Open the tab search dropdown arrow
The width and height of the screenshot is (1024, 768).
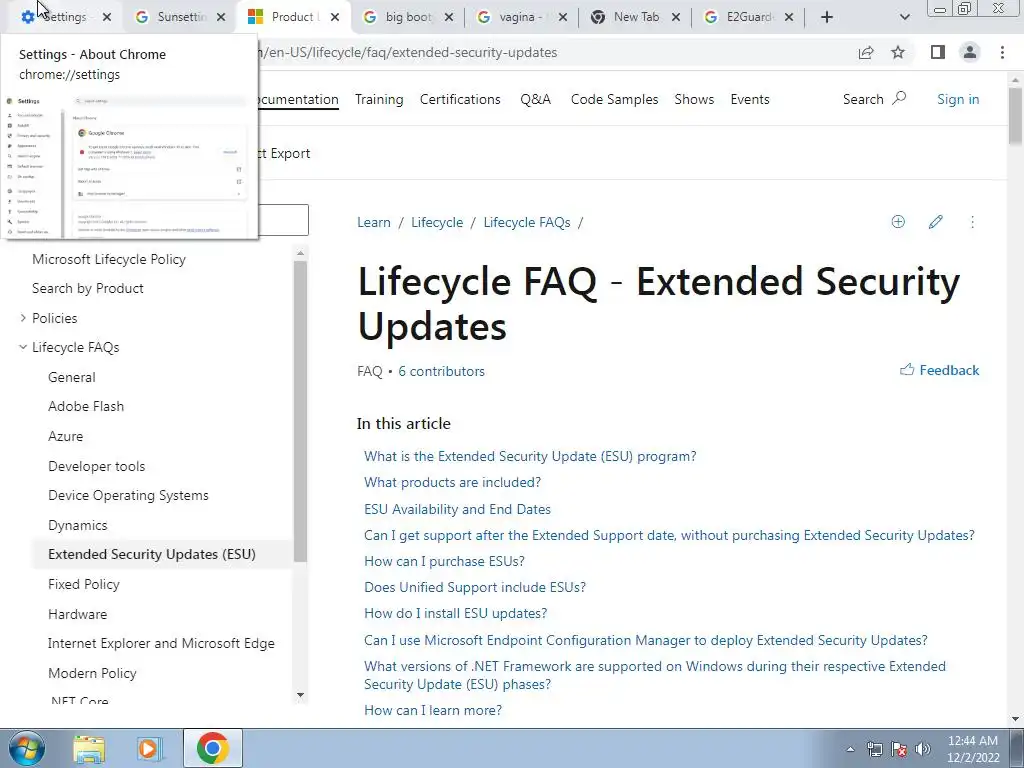(x=904, y=17)
